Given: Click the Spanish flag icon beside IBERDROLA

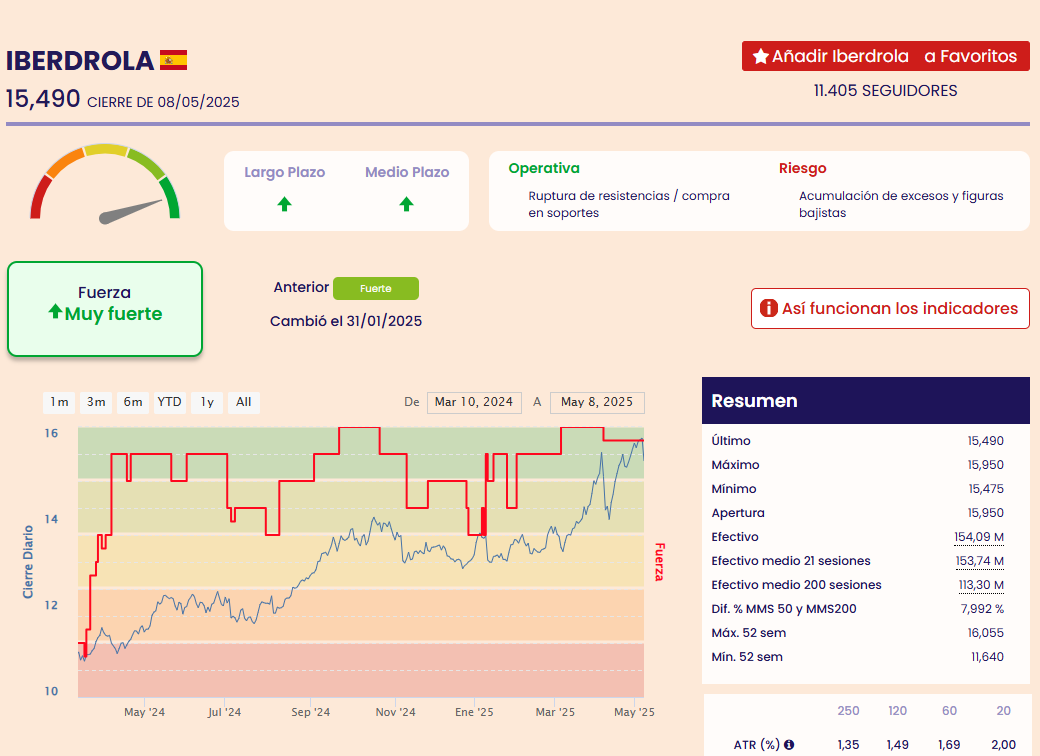Looking at the screenshot, I should pos(173,60).
